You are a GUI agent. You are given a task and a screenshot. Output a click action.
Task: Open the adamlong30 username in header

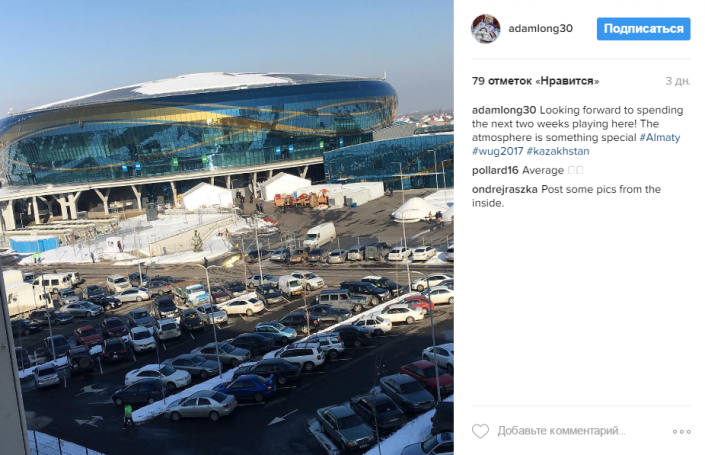[x=540, y=28]
